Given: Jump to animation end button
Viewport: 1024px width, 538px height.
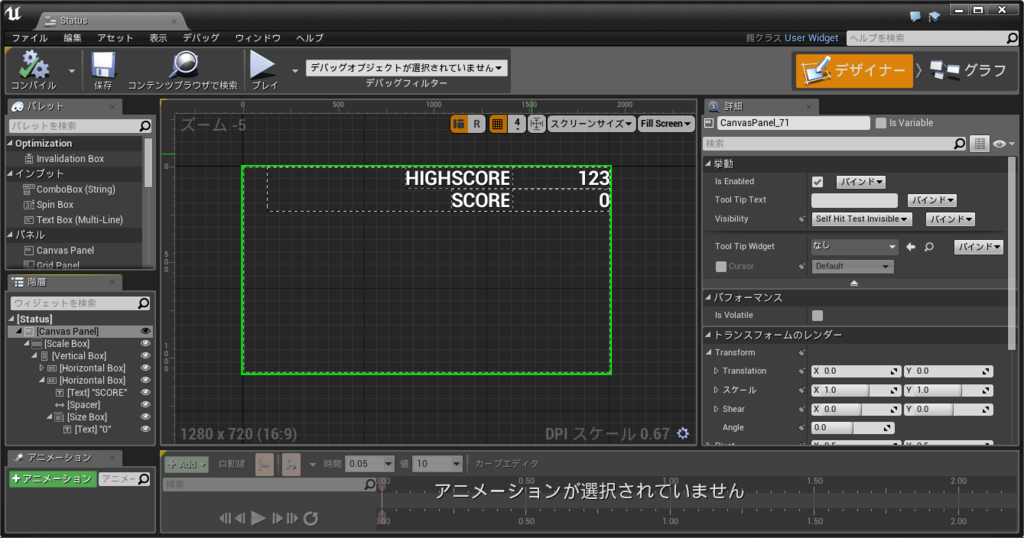Looking at the screenshot, I should click(x=292, y=518).
